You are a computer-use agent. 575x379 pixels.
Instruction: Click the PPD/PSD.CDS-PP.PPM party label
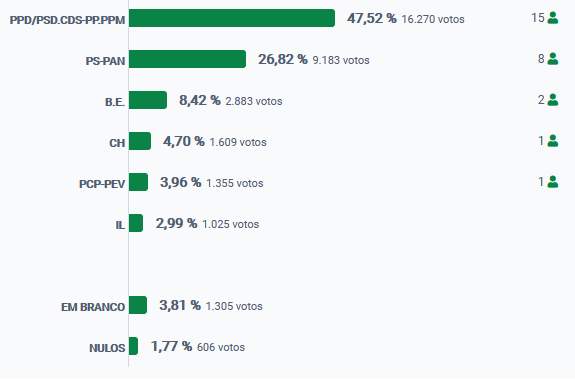tap(67, 20)
